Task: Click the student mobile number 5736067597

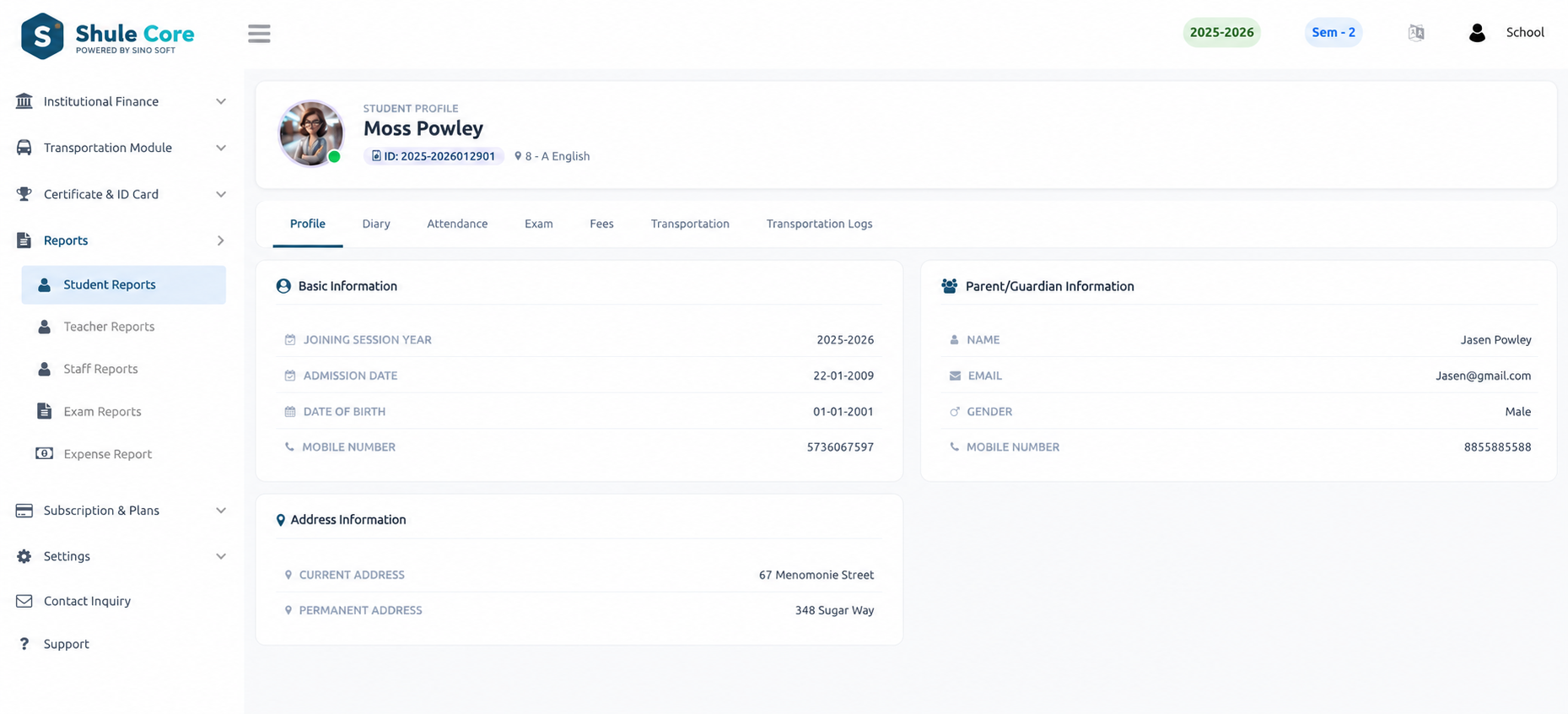Action: 840,447
